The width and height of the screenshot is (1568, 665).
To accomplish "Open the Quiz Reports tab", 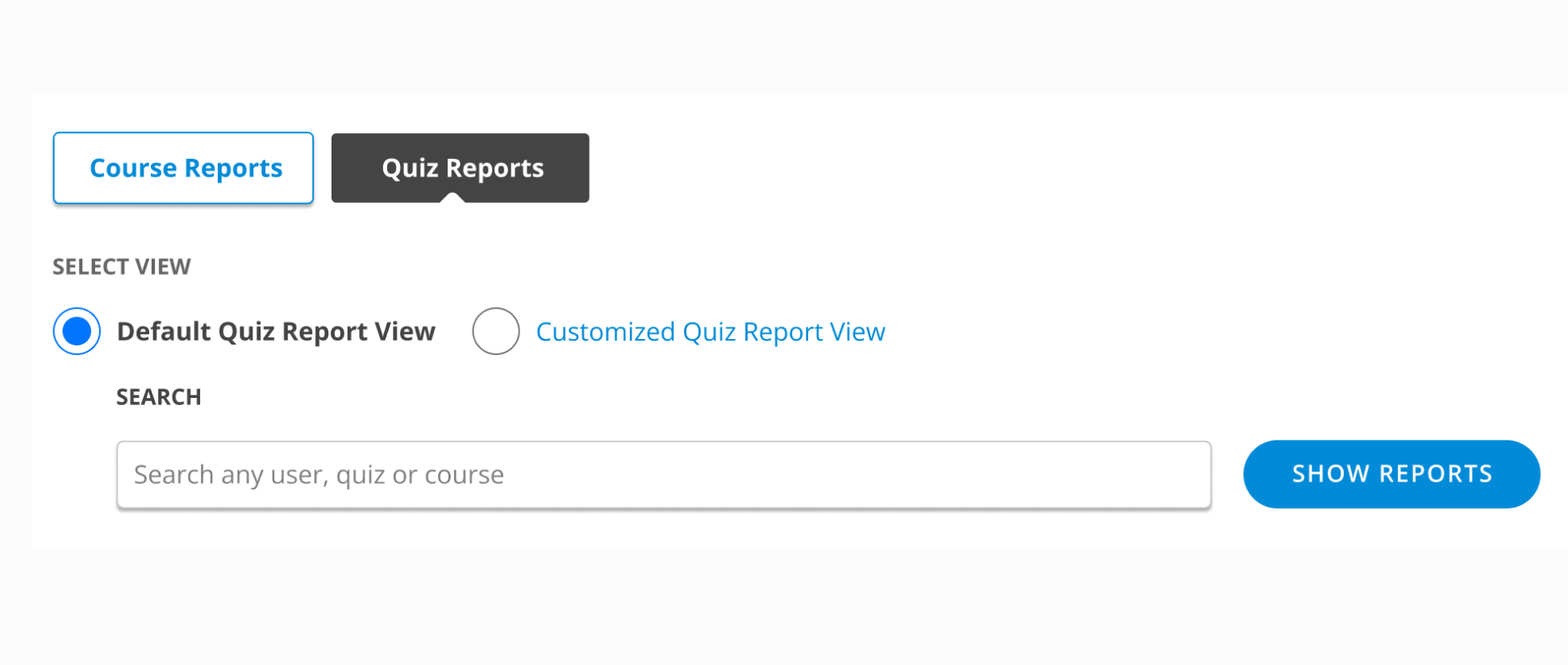I will tap(460, 167).
